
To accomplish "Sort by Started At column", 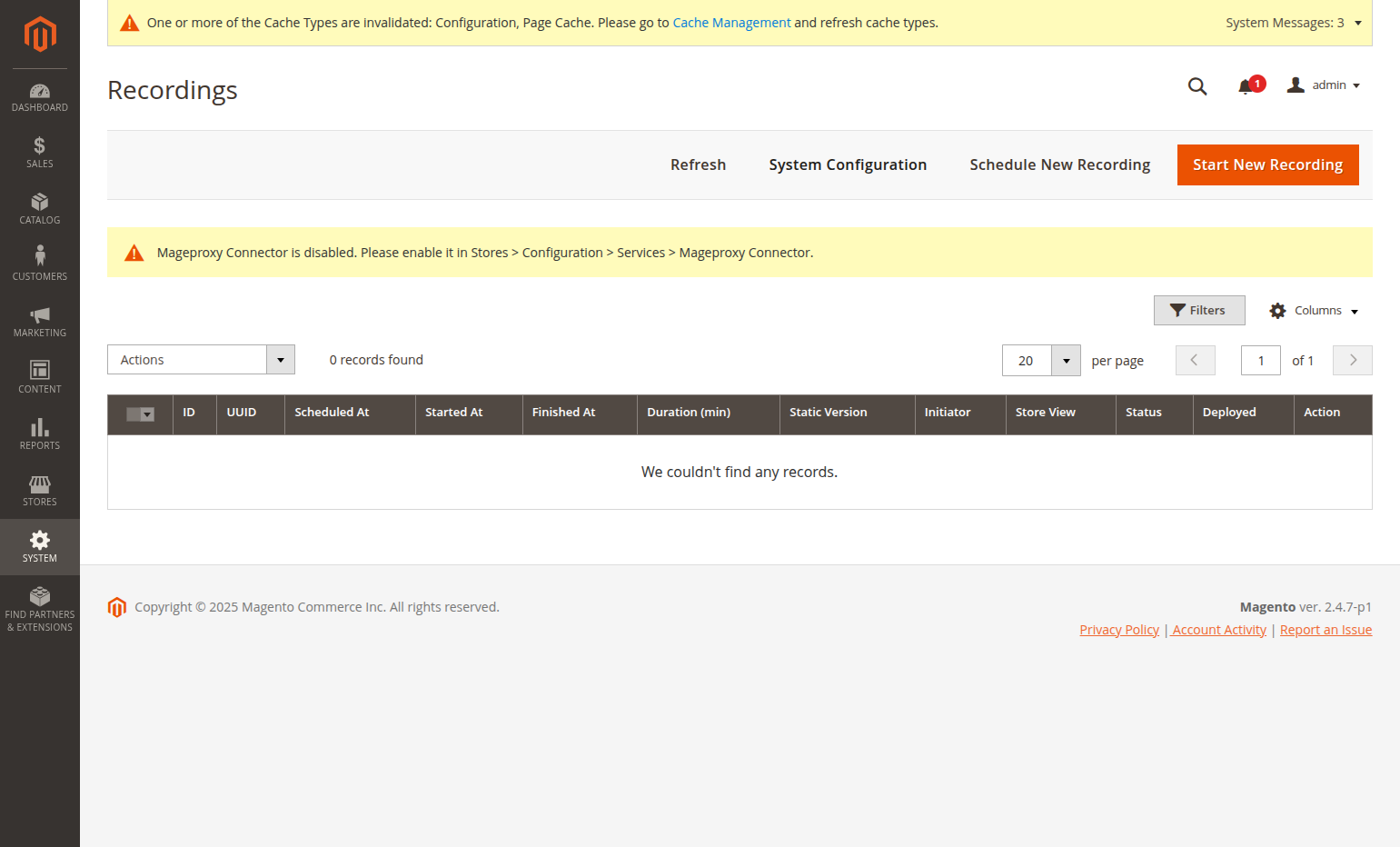I will tap(469, 413).
